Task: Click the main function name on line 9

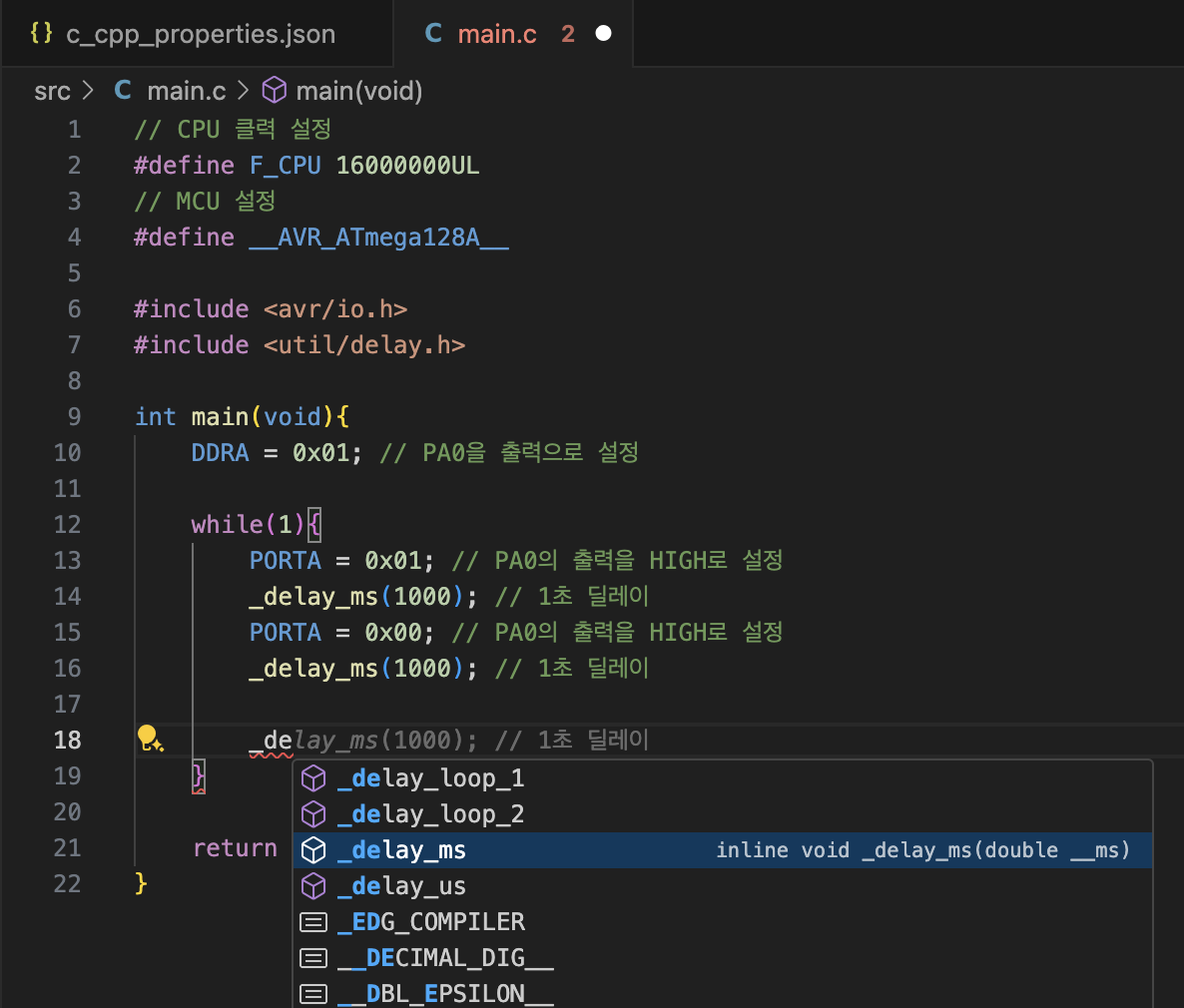Action: 220,417
